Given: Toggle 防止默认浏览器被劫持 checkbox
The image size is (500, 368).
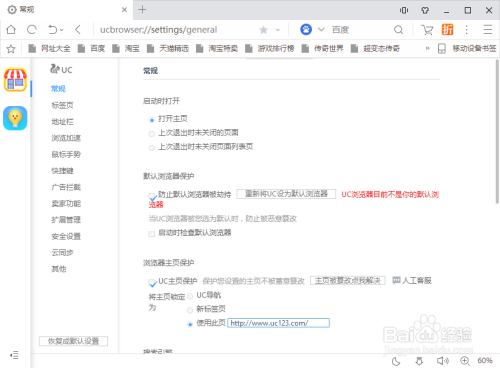Looking at the screenshot, I should pos(152,196).
